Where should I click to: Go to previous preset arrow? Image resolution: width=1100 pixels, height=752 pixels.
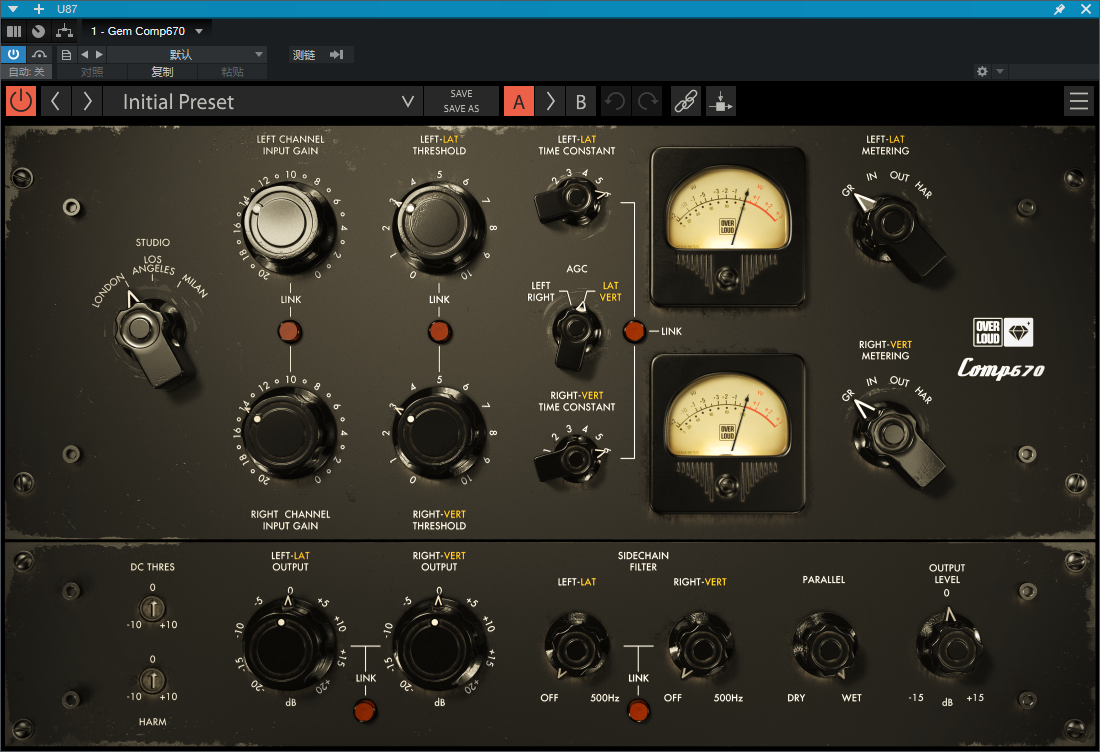click(55, 102)
